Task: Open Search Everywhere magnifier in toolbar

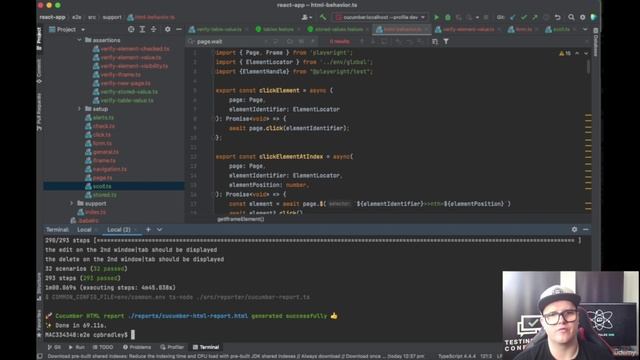Action: point(571,17)
